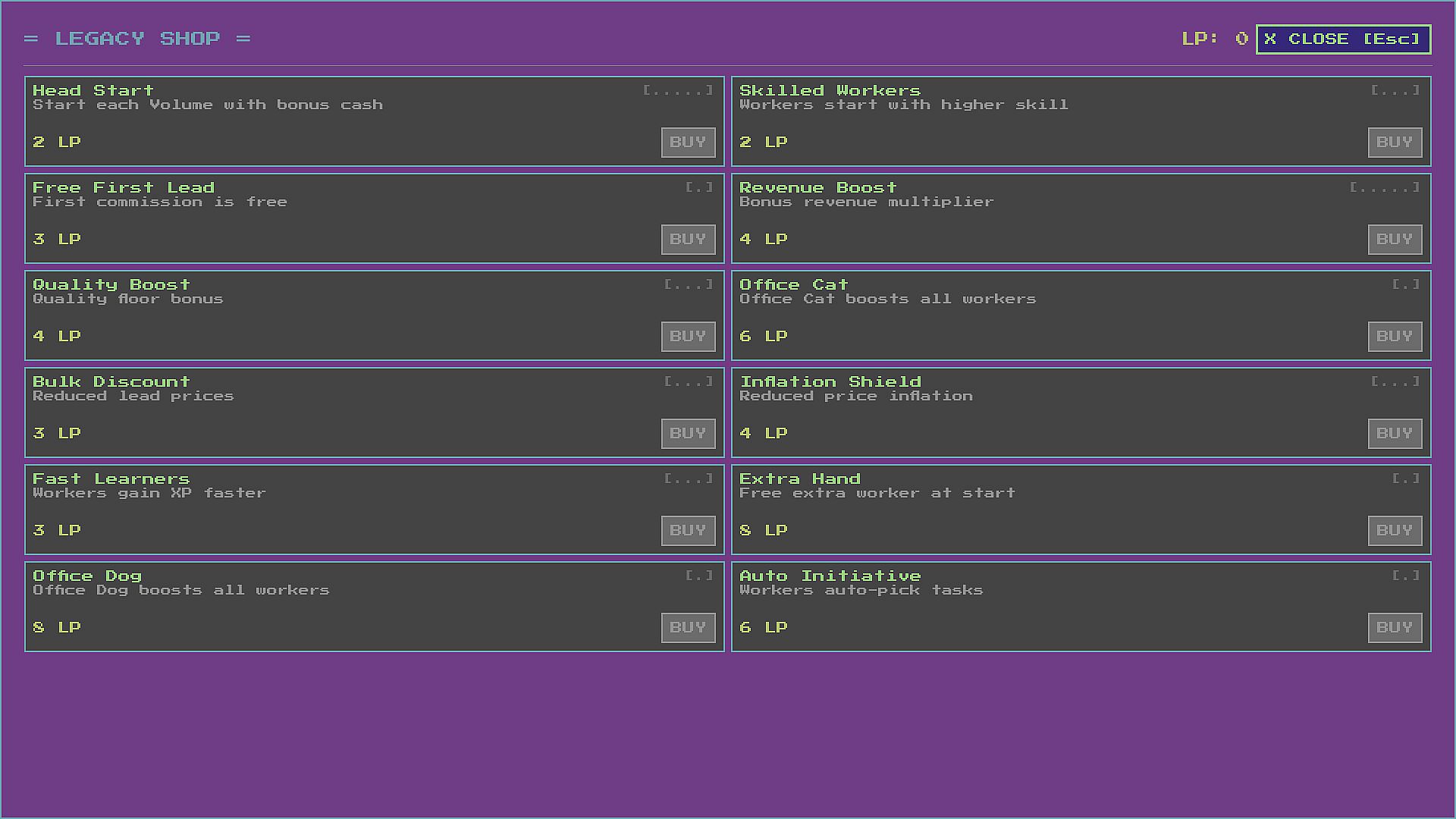Select the Auto Initiative title
The height and width of the screenshot is (819, 1456).
(830, 576)
